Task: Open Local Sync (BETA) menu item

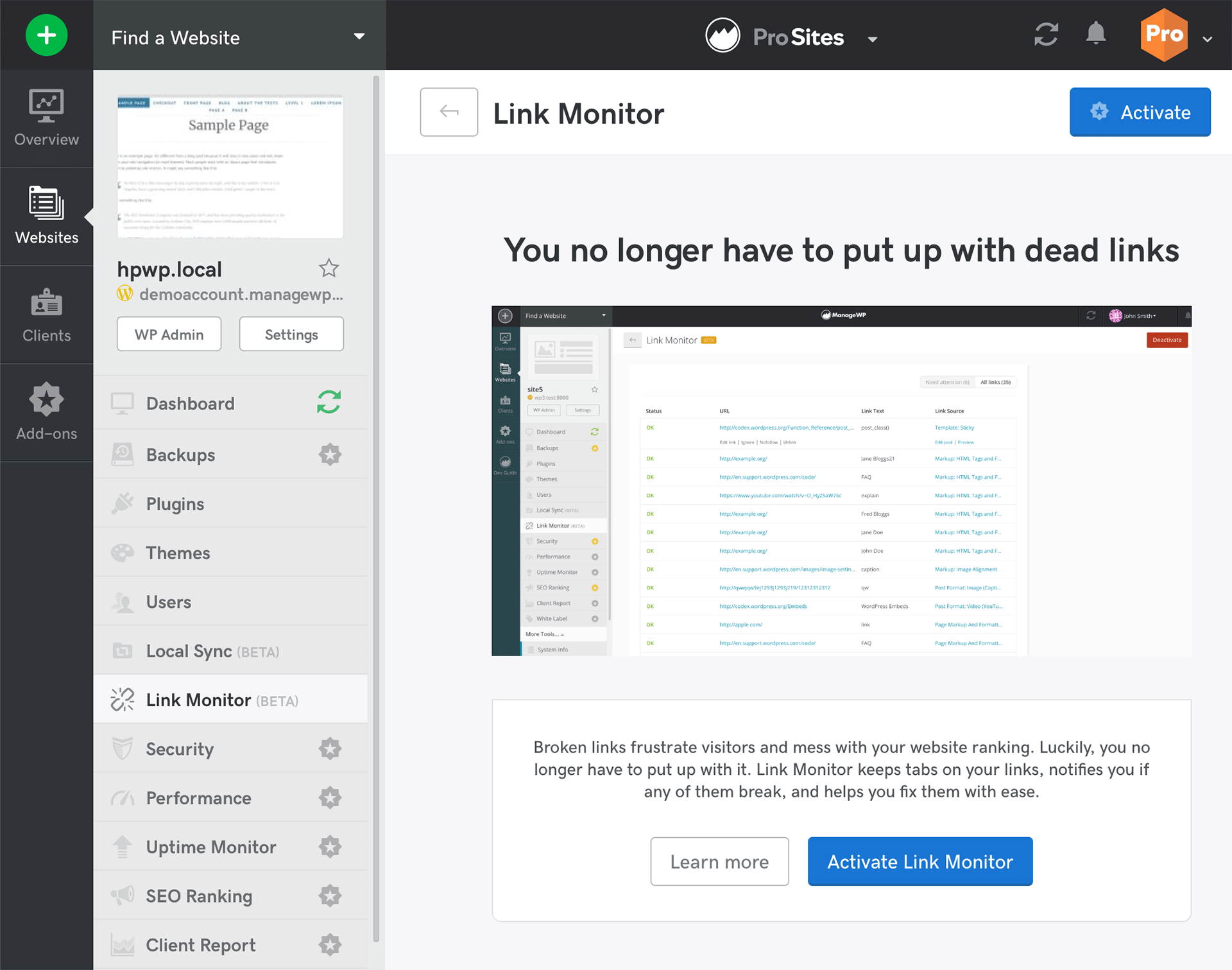Action: coord(230,650)
